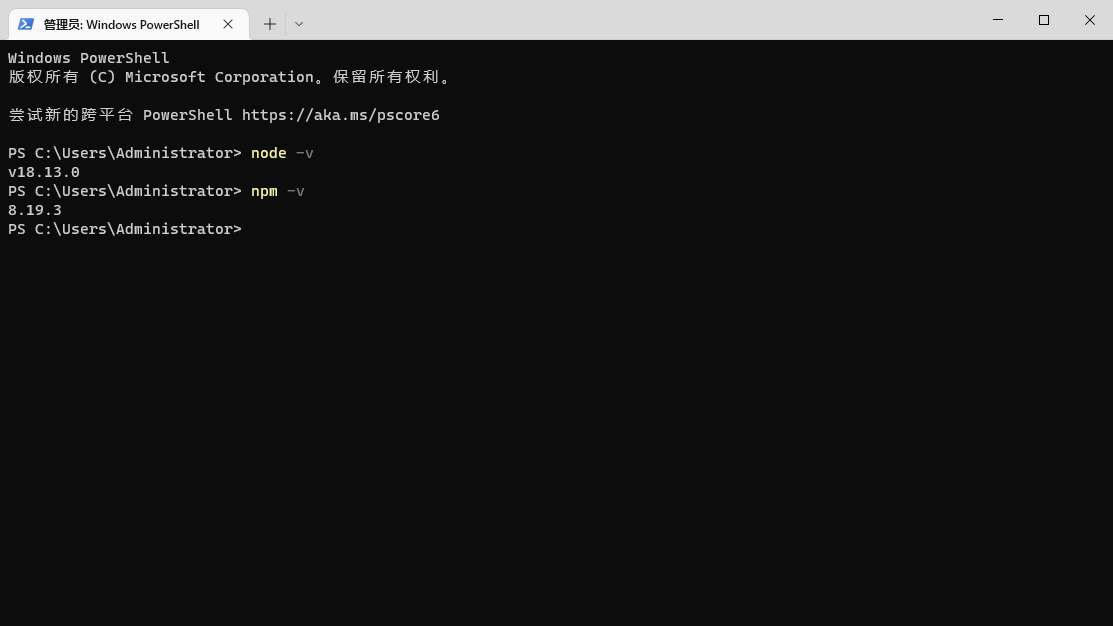The width and height of the screenshot is (1113, 626).
Task: Open the https://aka.ms/pscore6 link
Action: point(340,115)
